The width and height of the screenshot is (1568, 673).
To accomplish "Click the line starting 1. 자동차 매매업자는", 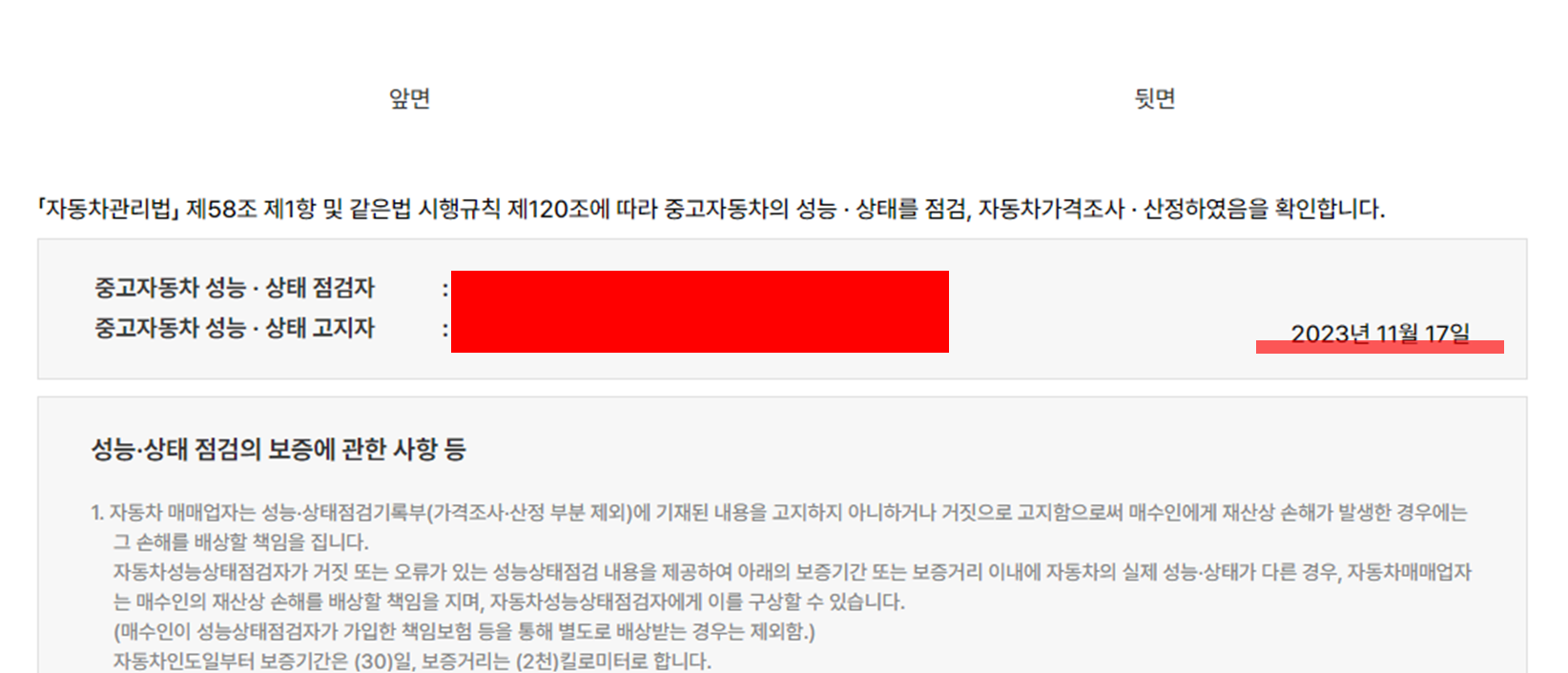I will click(x=779, y=513).
